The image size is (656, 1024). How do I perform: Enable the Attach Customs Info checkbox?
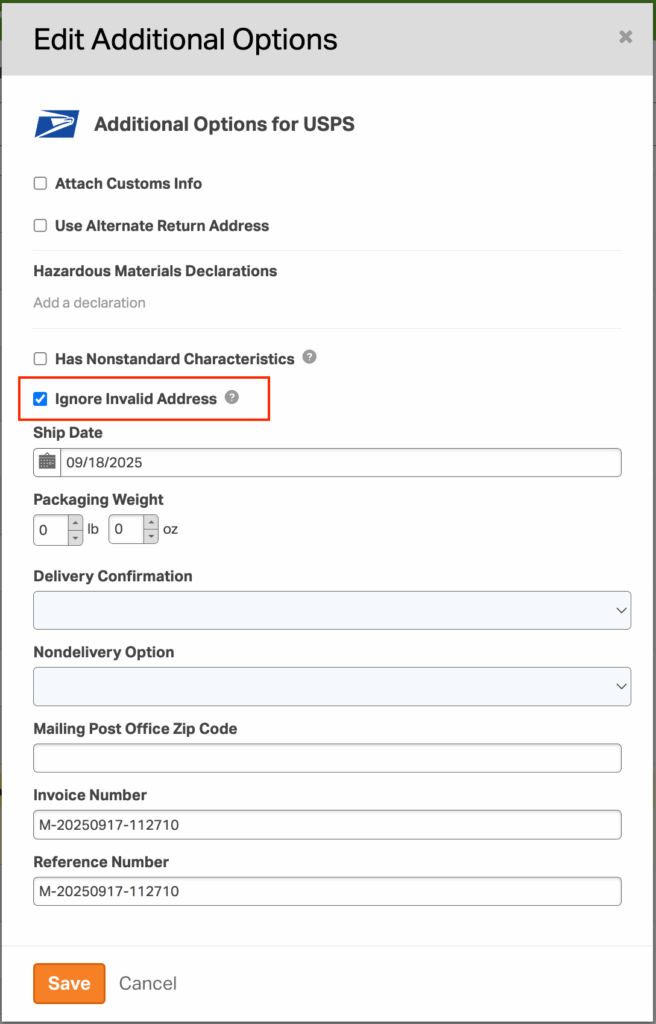coord(41,183)
